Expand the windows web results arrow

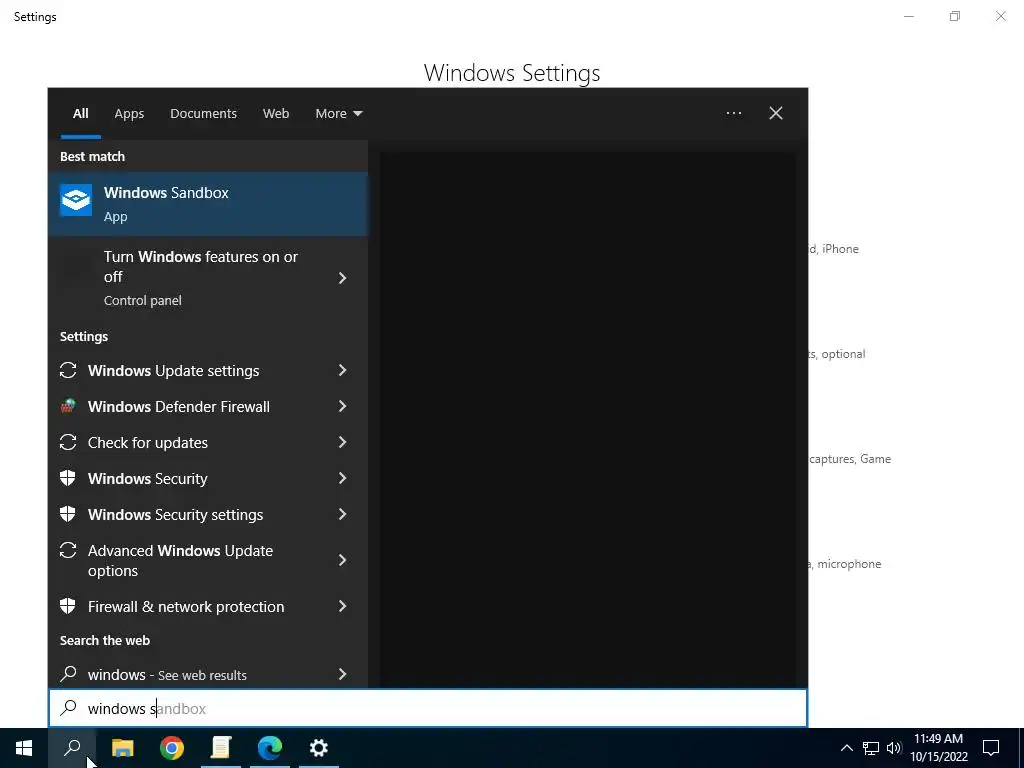pos(342,674)
